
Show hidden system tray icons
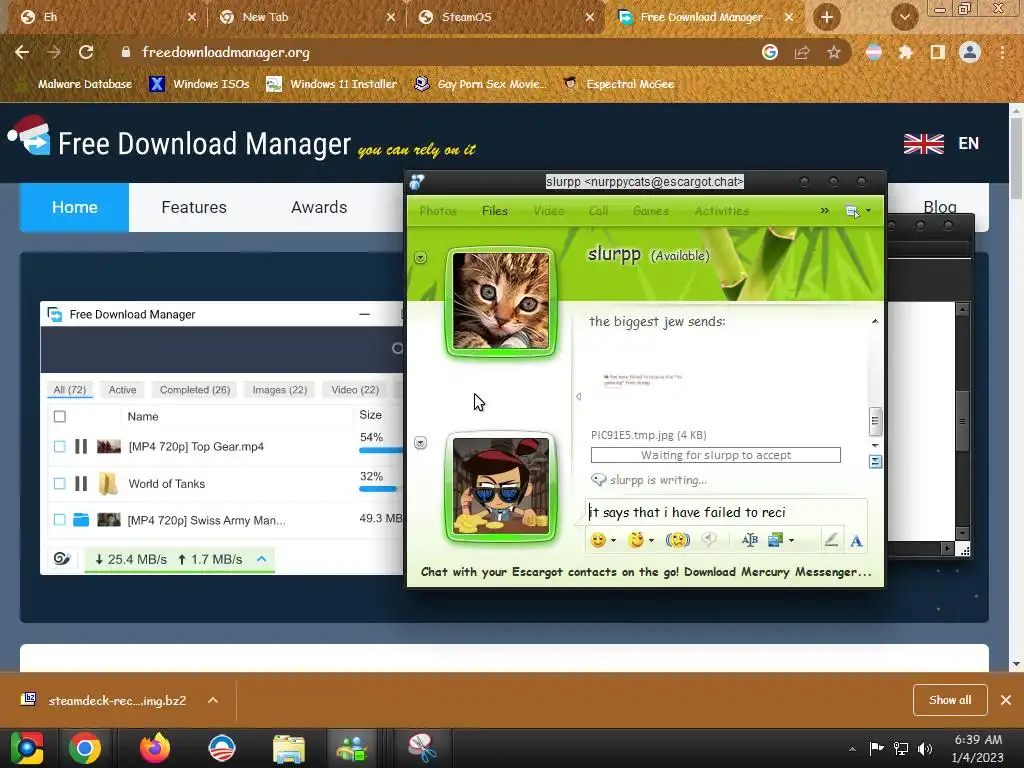click(x=852, y=749)
